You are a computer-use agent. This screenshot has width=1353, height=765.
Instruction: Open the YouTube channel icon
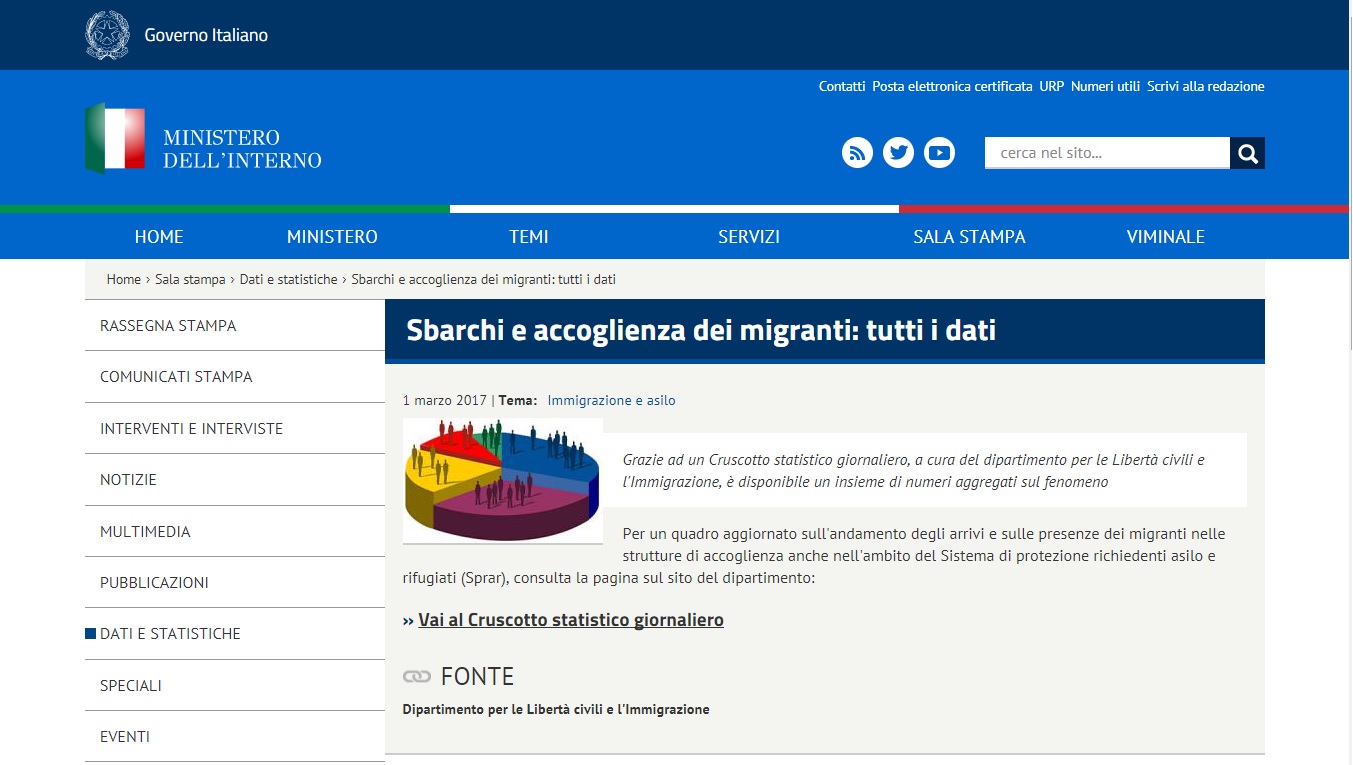pyautogui.click(x=939, y=153)
